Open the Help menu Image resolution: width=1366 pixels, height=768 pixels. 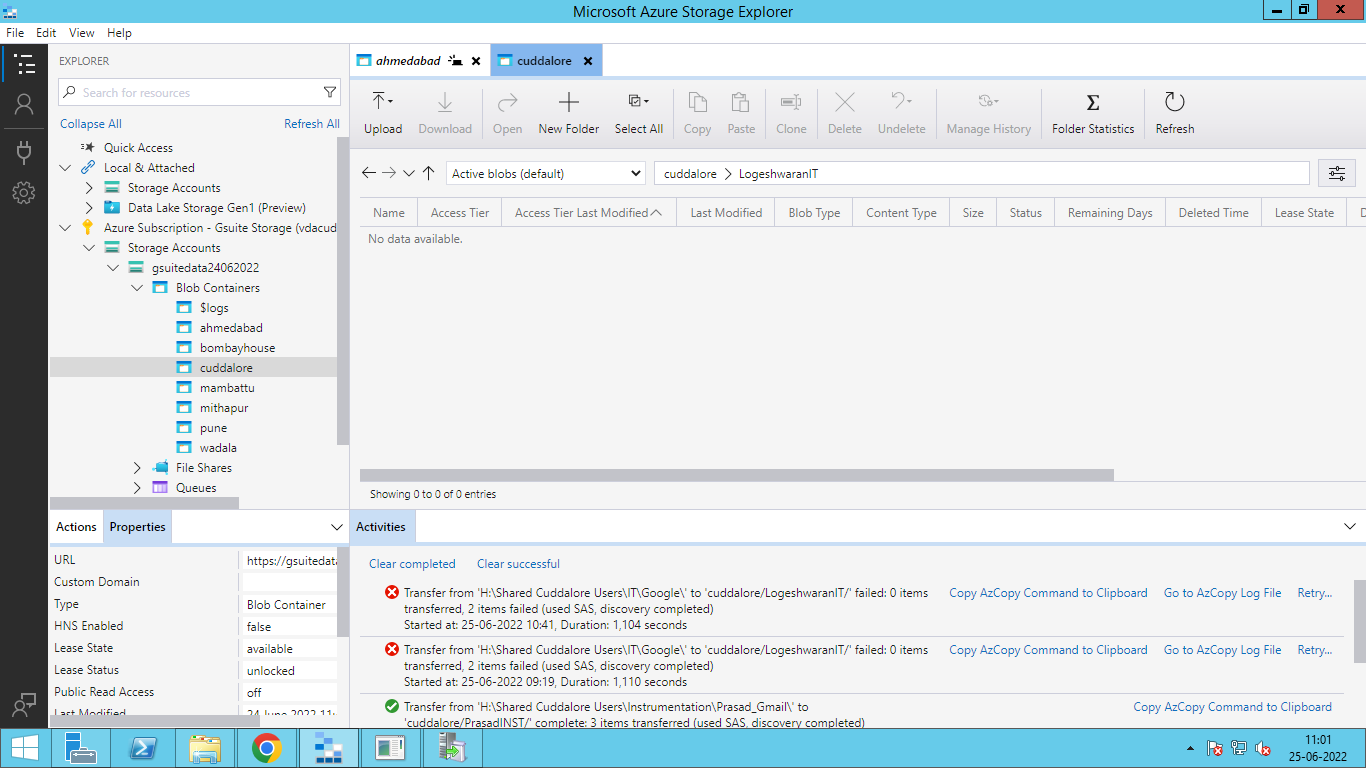click(x=119, y=33)
